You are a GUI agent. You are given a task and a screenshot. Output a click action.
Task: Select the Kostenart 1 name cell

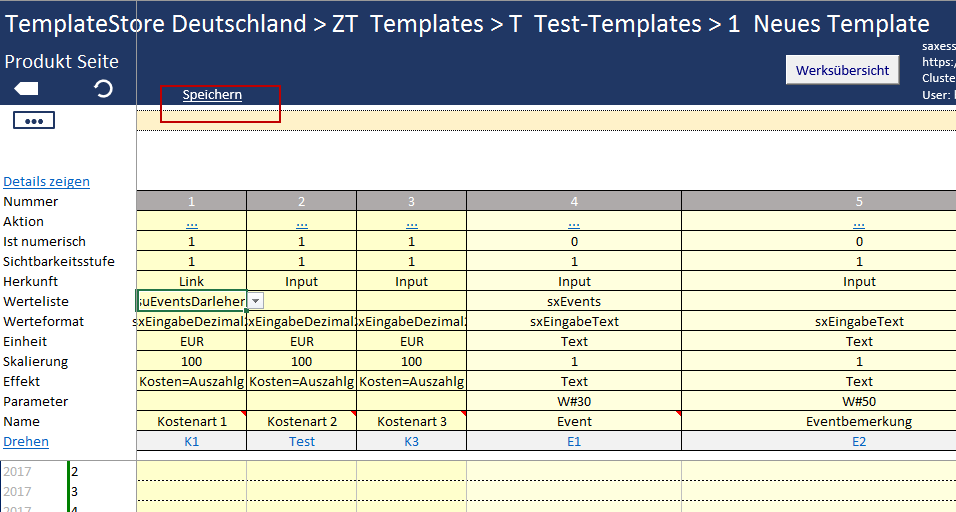(191, 422)
